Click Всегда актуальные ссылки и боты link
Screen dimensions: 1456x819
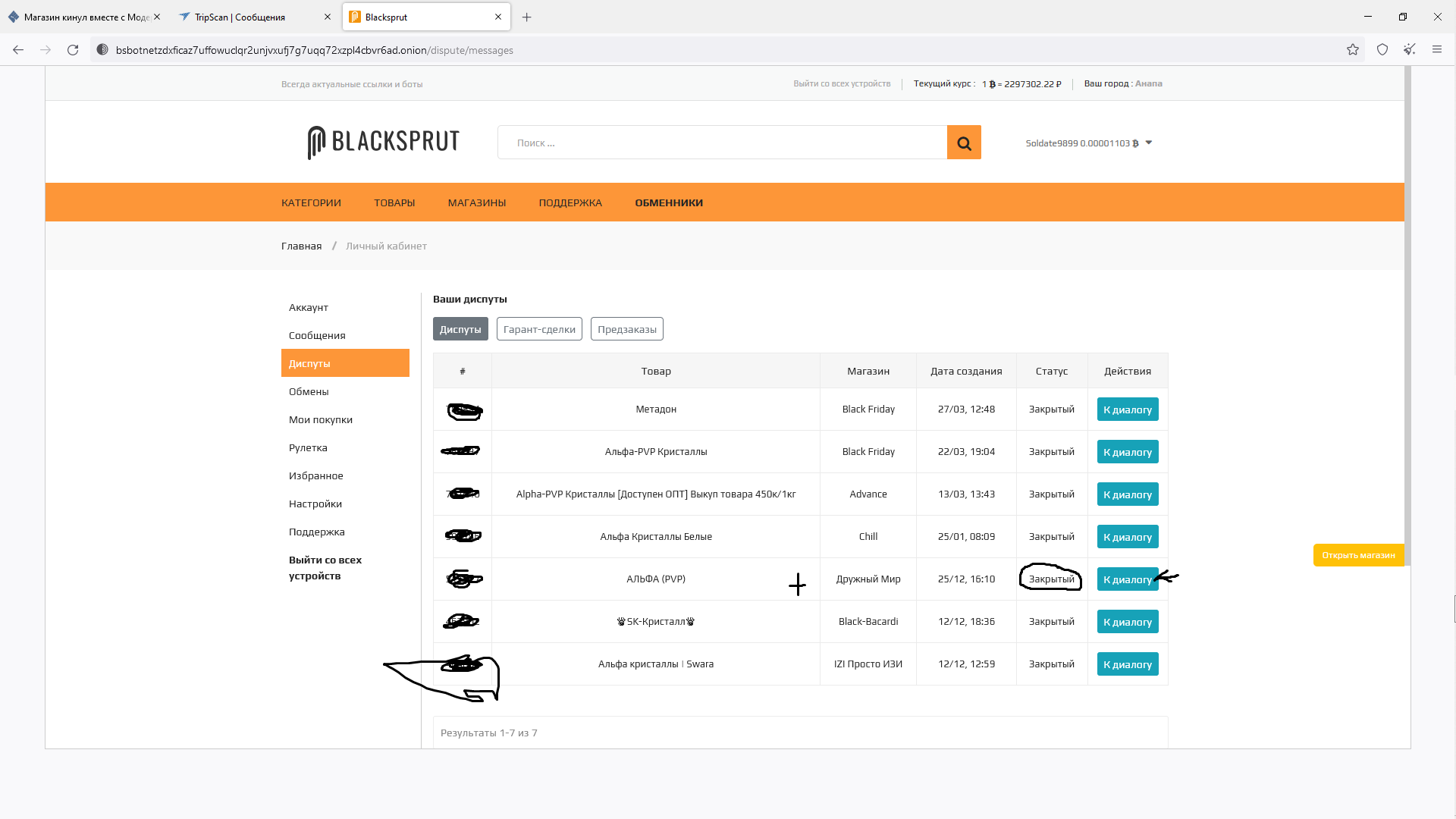click(352, 84)
